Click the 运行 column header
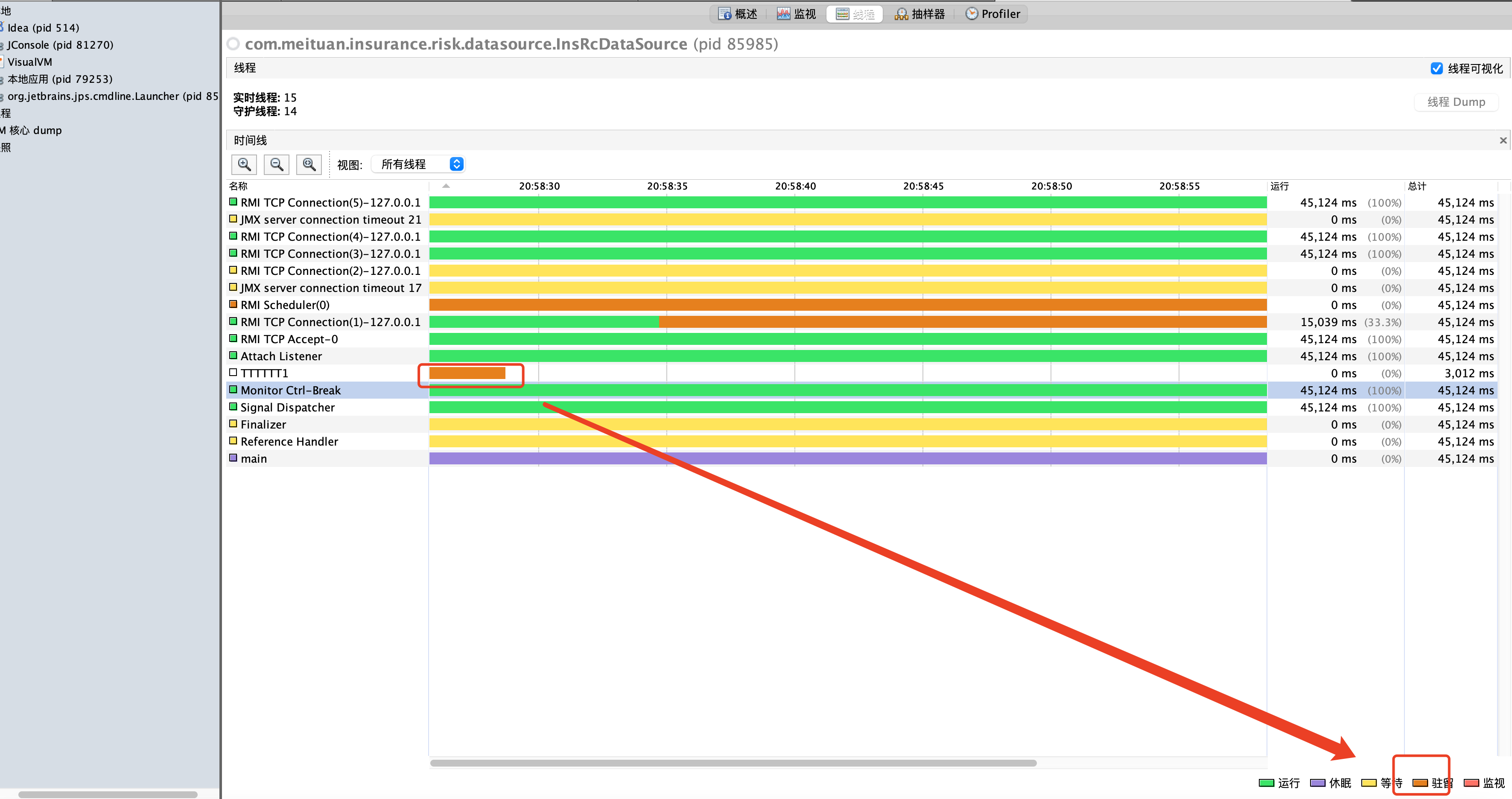The height and width of the screenshot is (799, 1512). pyautogui.click(x=1280, y=186)
